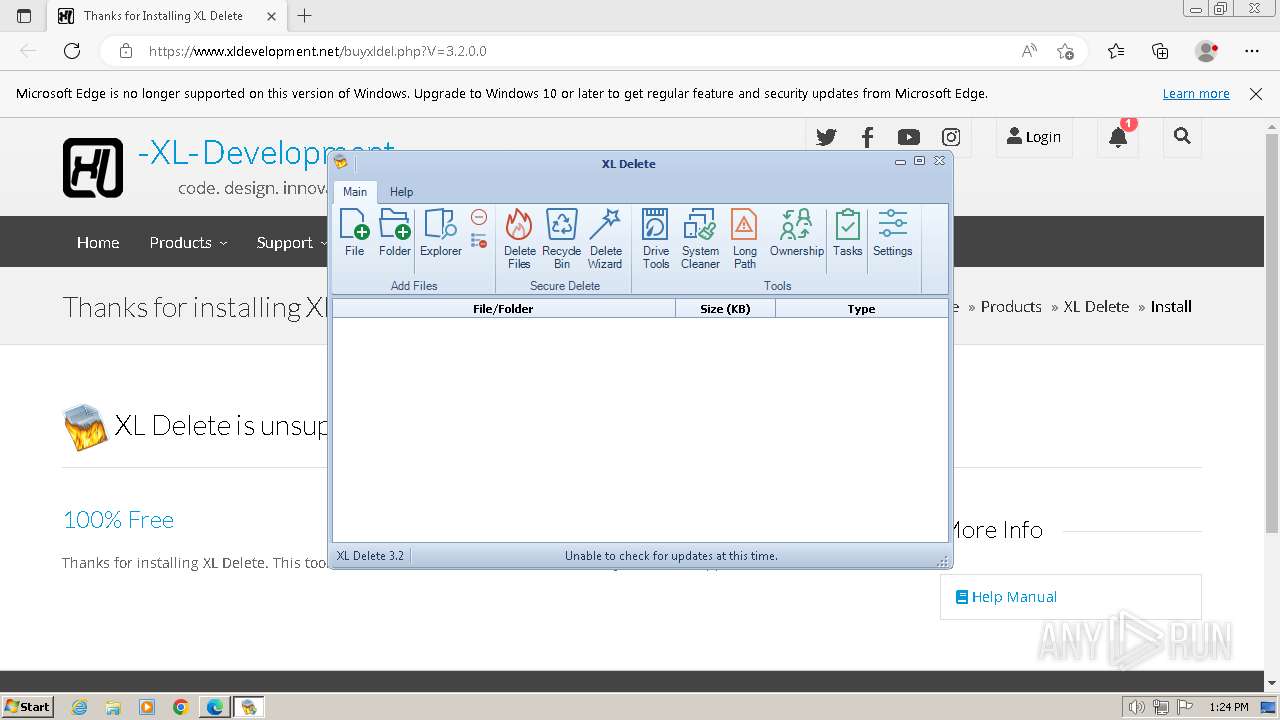Click the red minus remove-item icon
This screenshot has height=720, width=1280.
[479, 217]
